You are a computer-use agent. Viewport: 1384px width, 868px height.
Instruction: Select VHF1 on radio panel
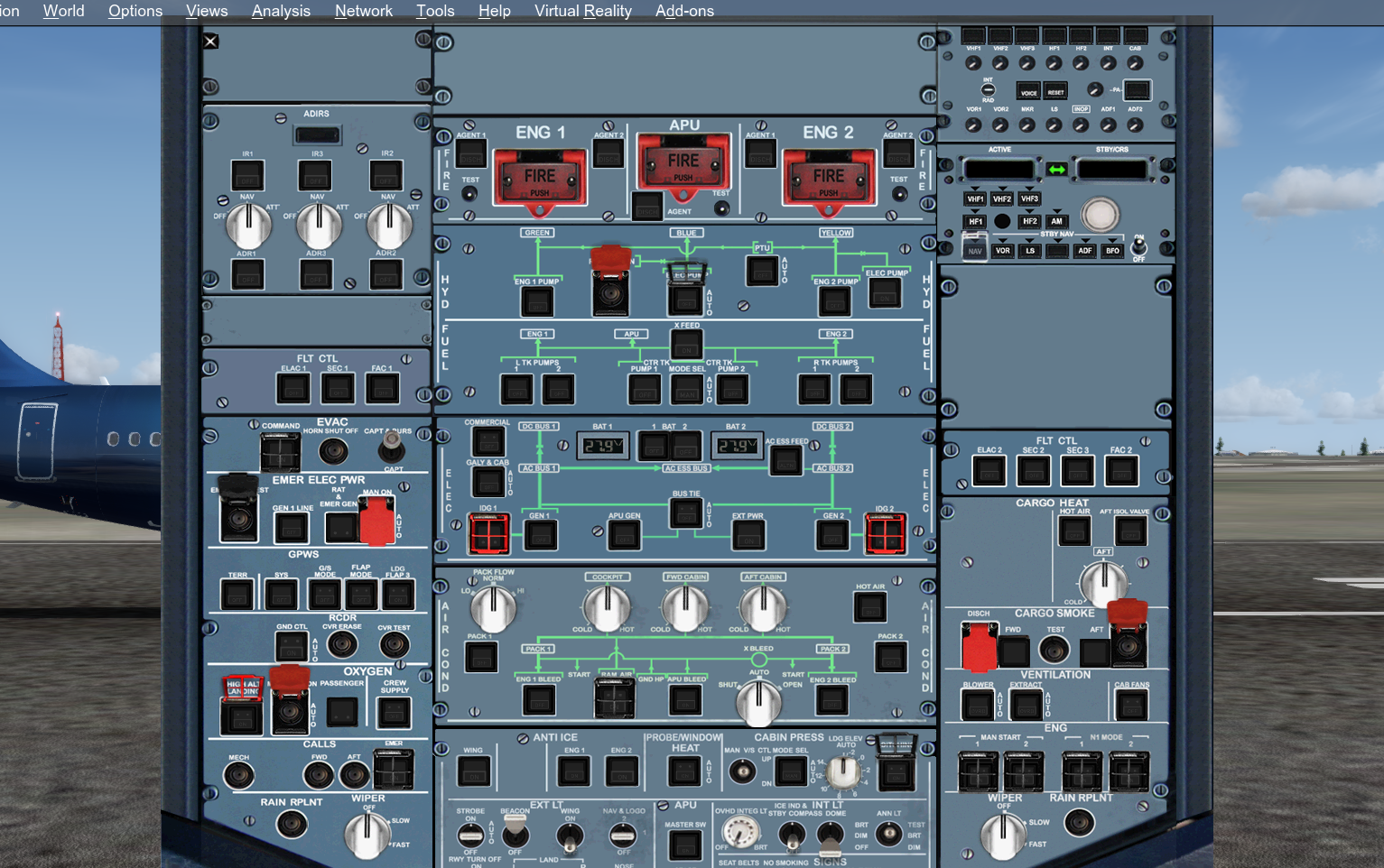point(976,199)
